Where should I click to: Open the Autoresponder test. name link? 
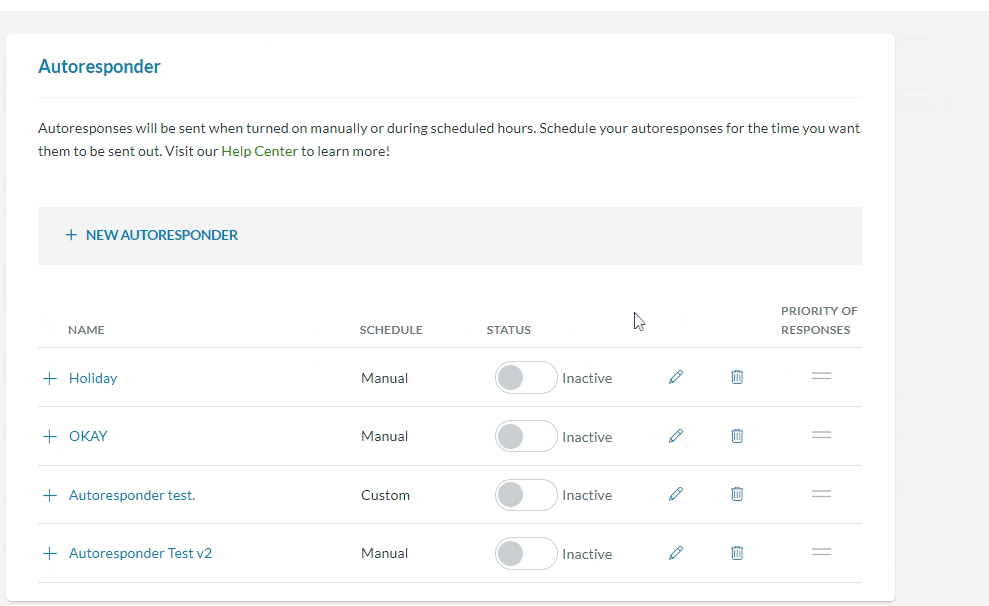[132, 495]
